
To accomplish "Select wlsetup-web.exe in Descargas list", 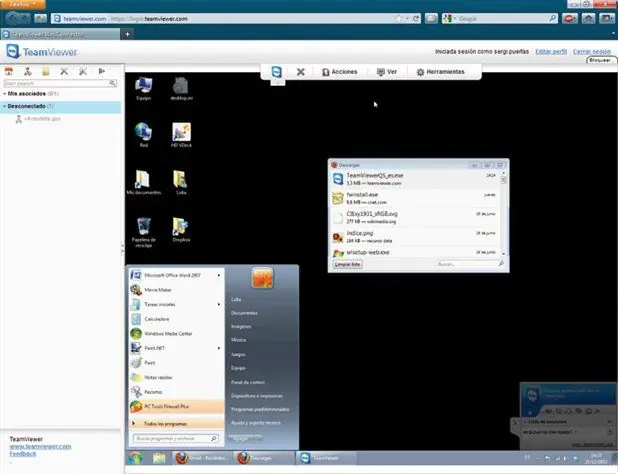I will pos(415,252).
